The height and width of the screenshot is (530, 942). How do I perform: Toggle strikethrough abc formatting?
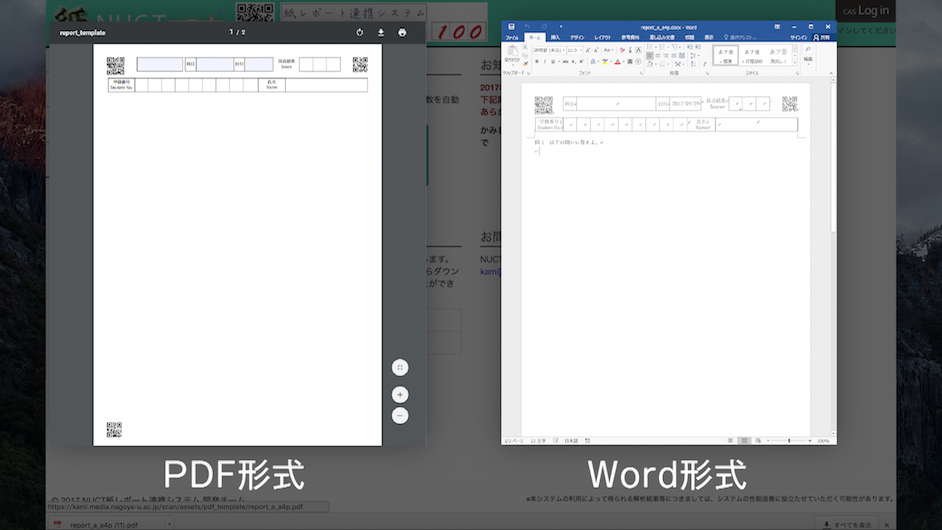565,61
